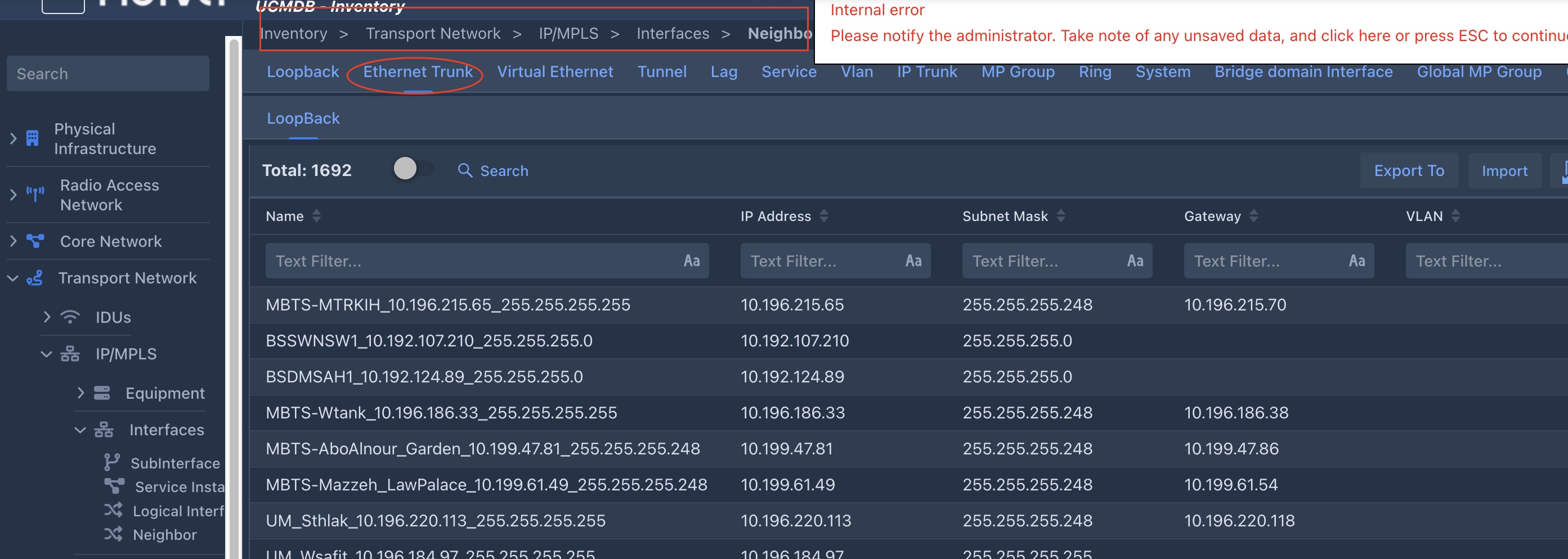Toggle case sensitivity Aa in Name filter
1568x559 pixels.
coord(691,261)
